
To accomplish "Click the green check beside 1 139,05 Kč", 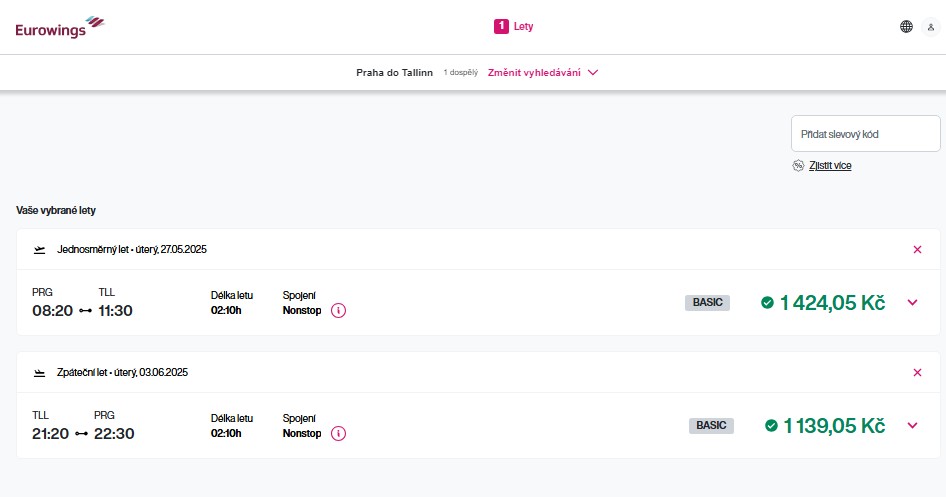I will point(771,426).
